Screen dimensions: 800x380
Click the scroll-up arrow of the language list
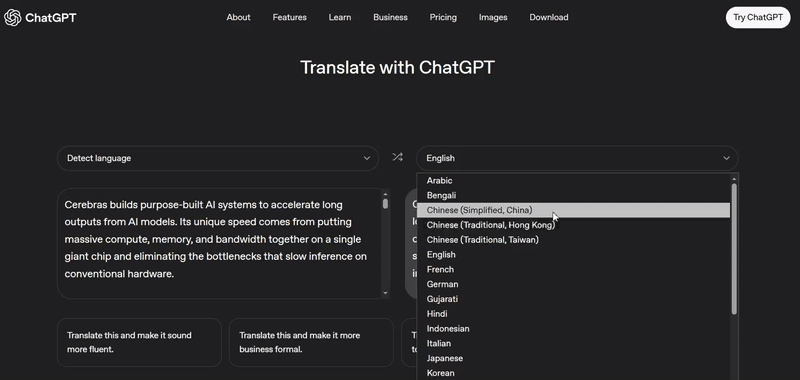[x=734, y=179]
